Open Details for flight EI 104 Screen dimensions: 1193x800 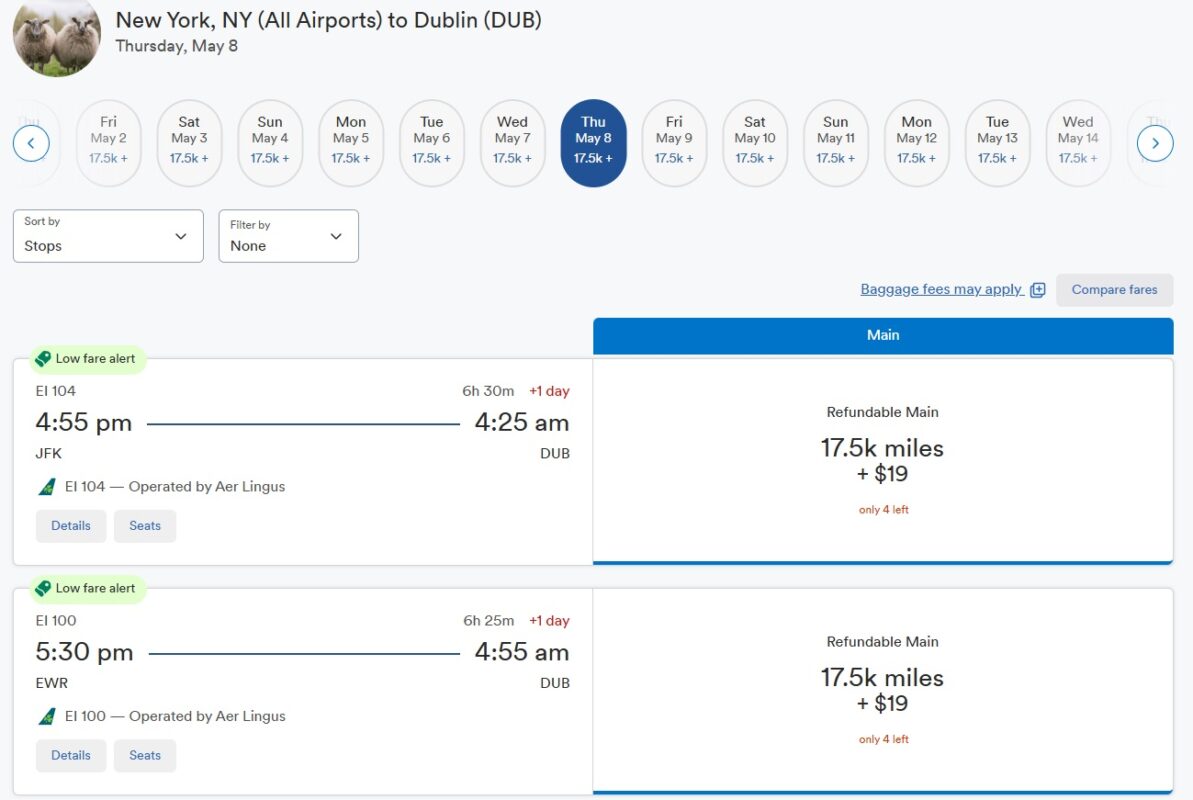[x=70, y=525]
